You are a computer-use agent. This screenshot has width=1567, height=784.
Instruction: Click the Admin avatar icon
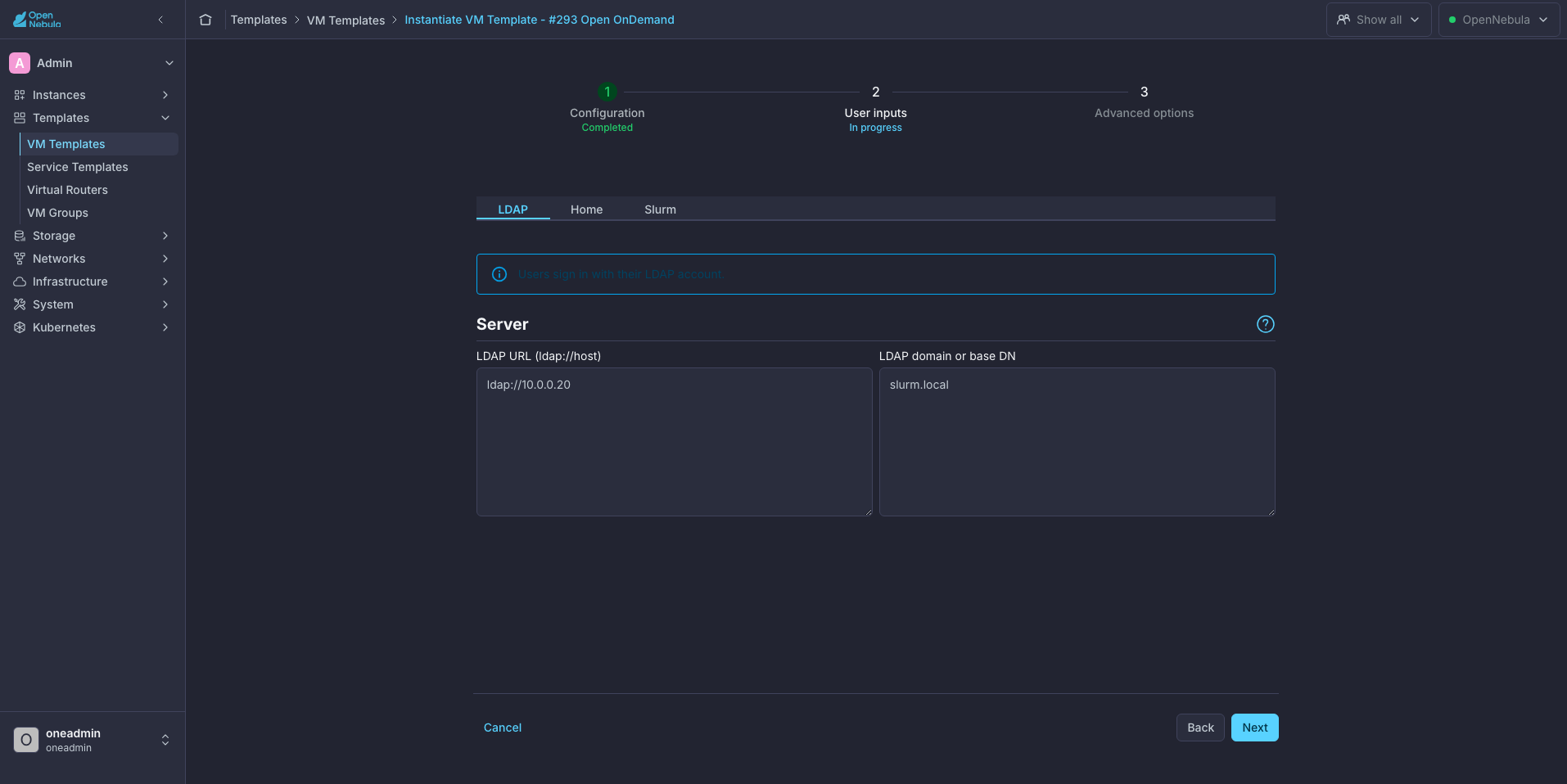pyautogui.click(x=20, y=63)
